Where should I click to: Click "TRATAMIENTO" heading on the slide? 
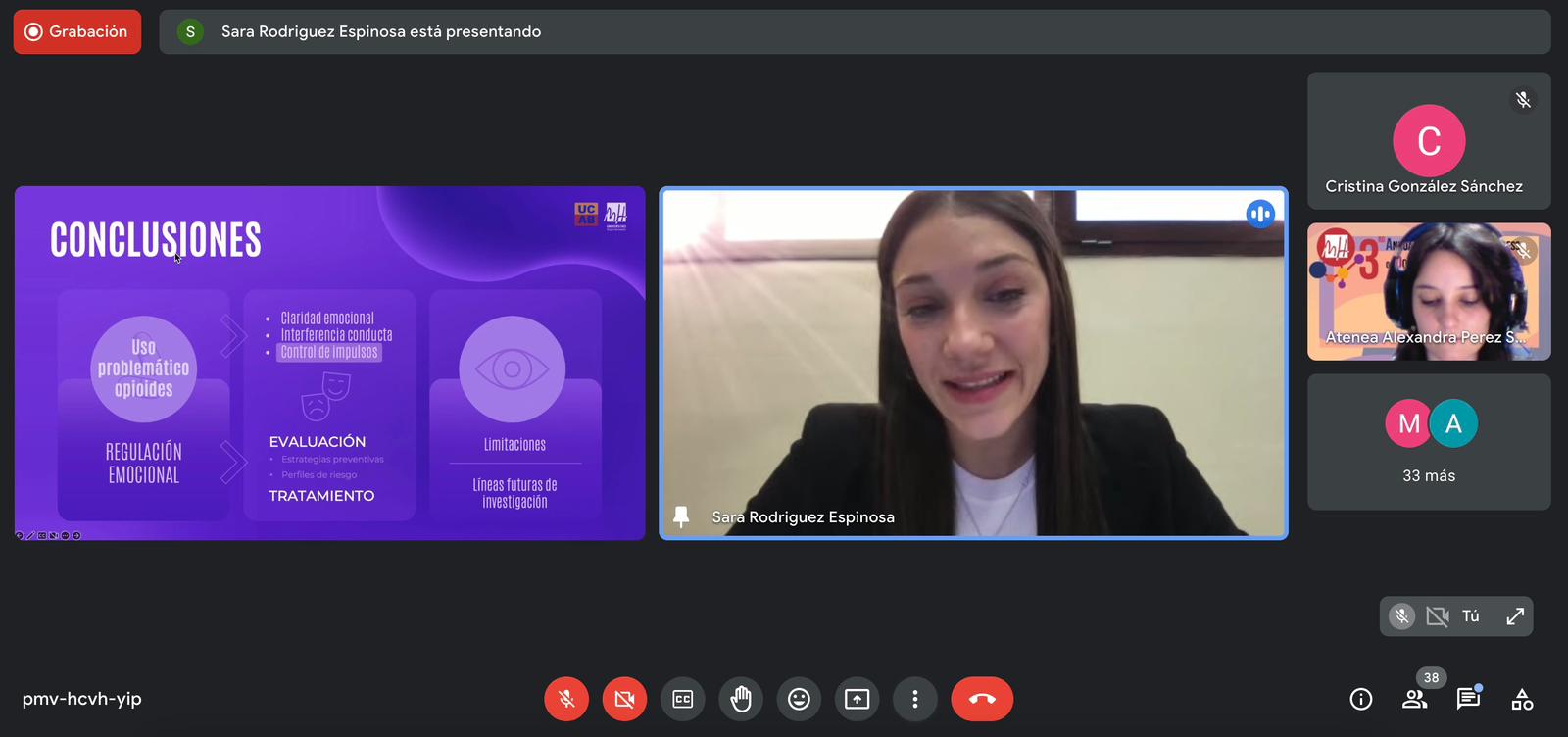tap(321, 496)
